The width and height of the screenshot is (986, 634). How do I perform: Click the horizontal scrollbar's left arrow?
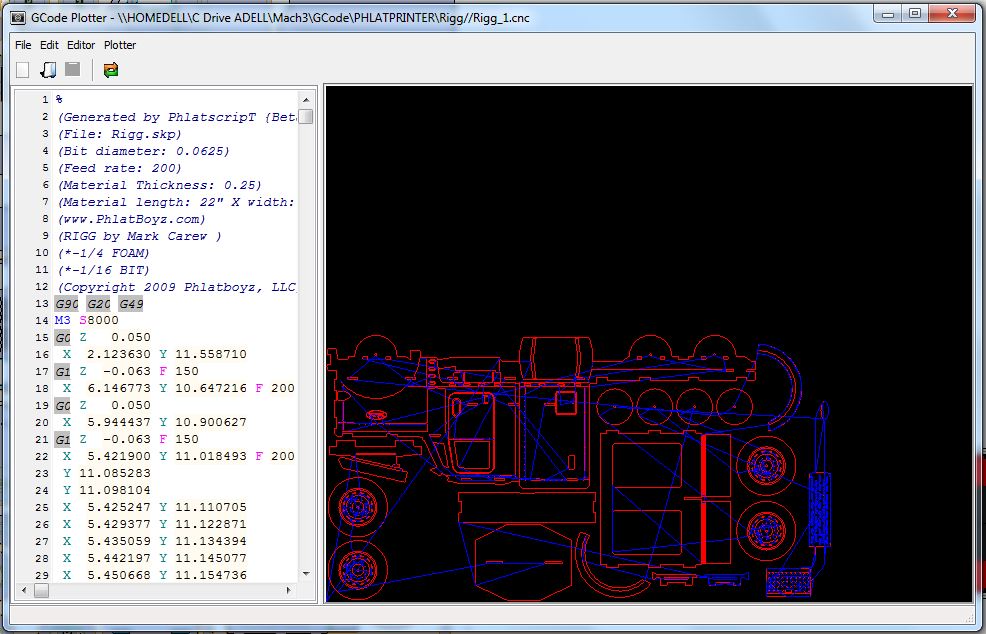click(24, 591)
